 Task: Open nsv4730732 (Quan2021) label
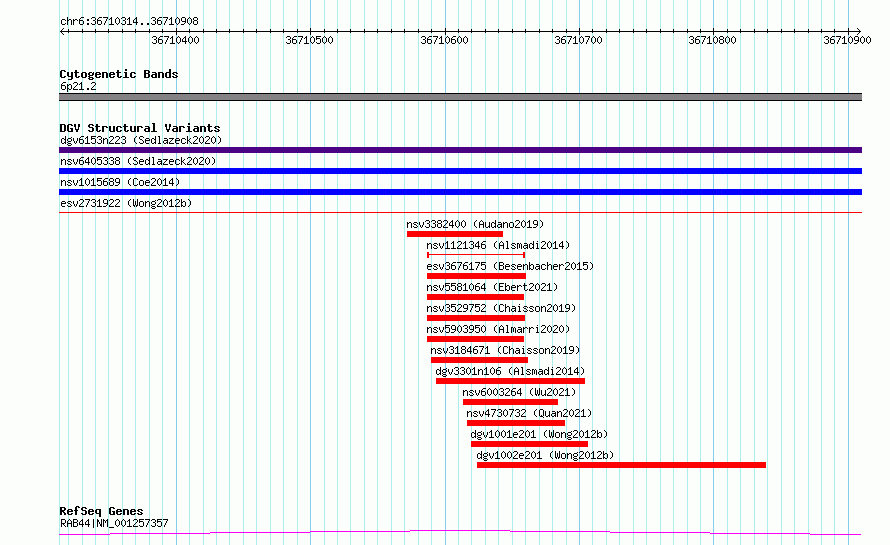(529, 413)
